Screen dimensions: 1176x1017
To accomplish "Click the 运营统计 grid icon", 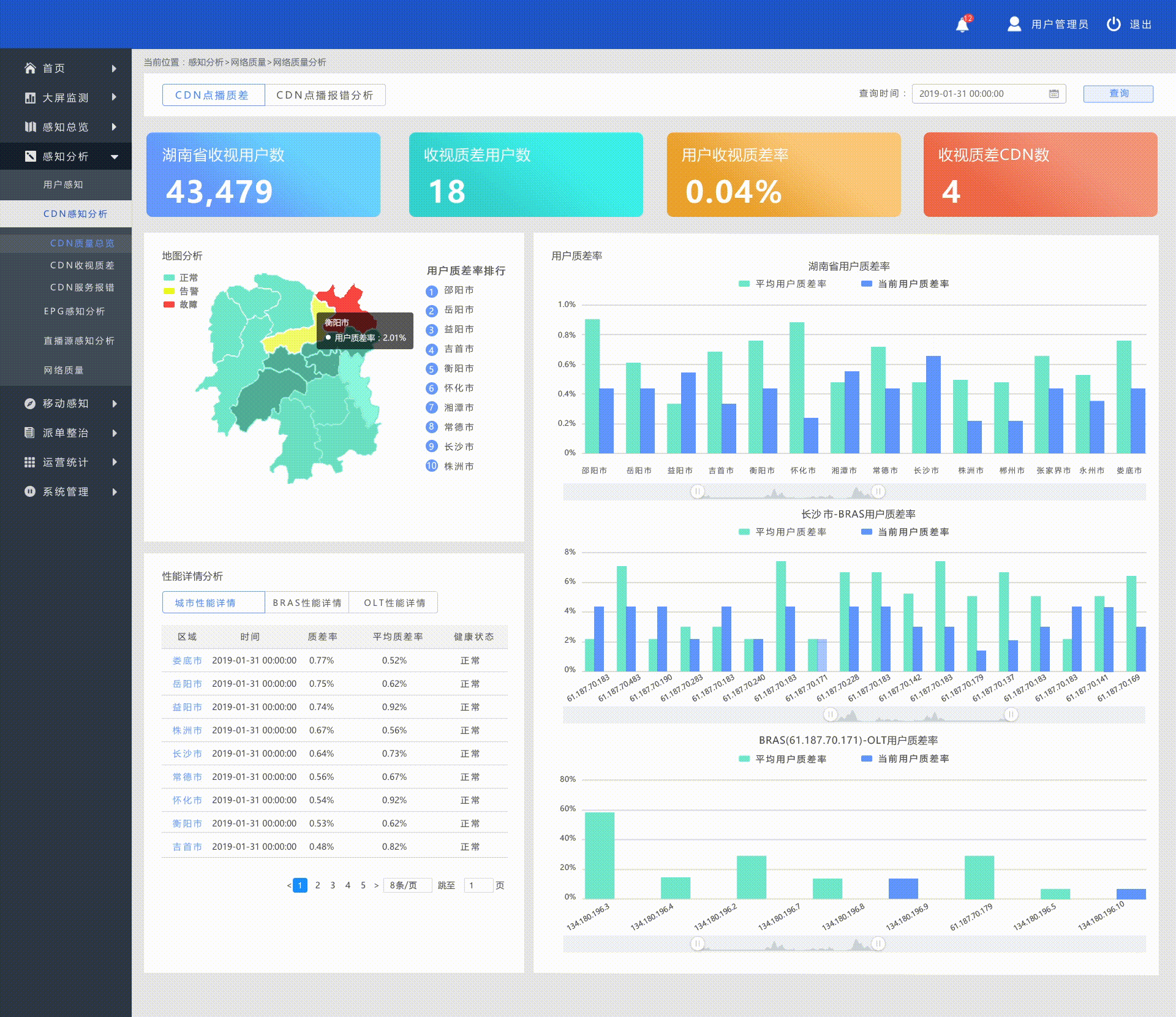I will pos(29,462).
